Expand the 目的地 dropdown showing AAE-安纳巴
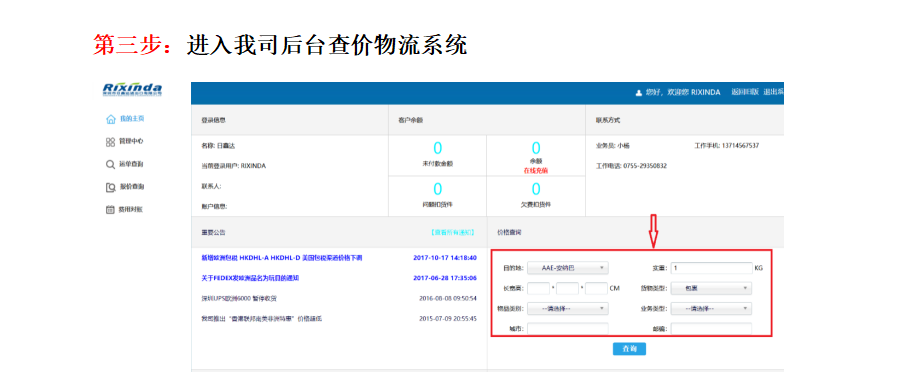Screen dimensions: 923x387 coord(567,268)
